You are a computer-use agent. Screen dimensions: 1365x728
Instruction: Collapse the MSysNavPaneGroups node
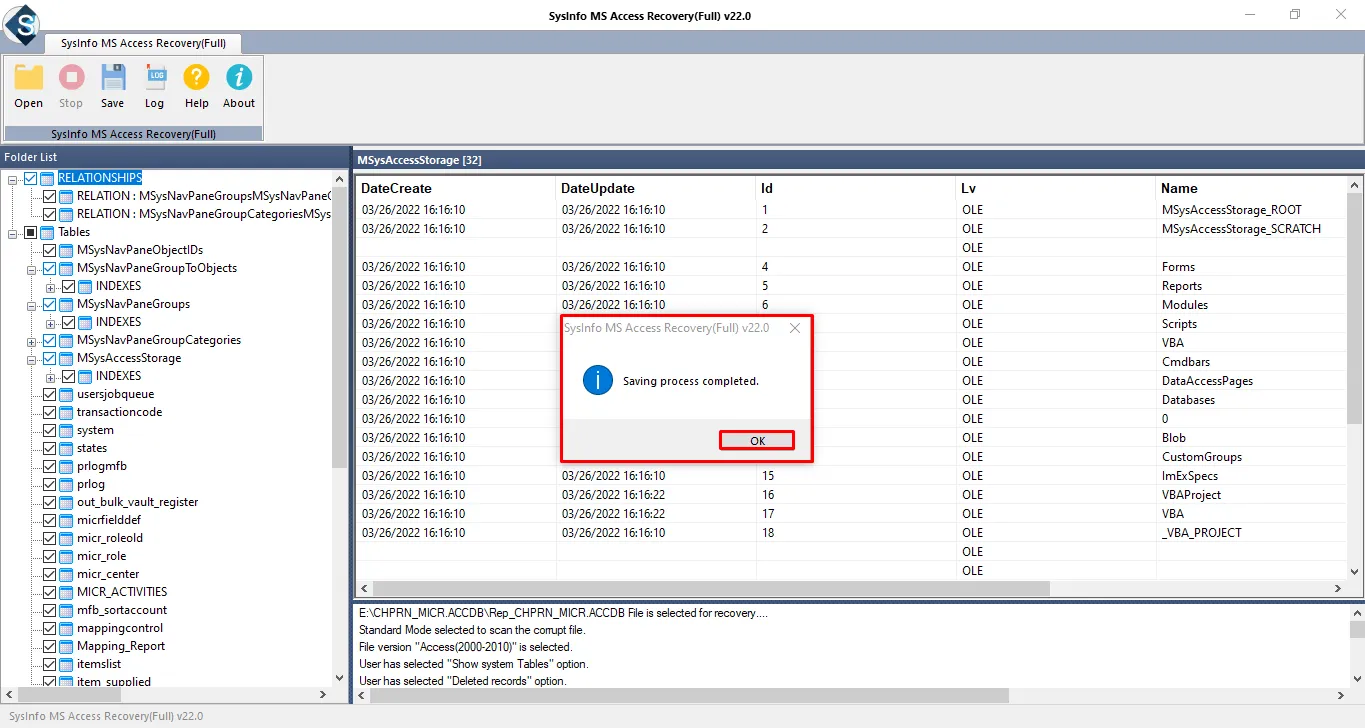pyautogui.click(x=32, y=304)
